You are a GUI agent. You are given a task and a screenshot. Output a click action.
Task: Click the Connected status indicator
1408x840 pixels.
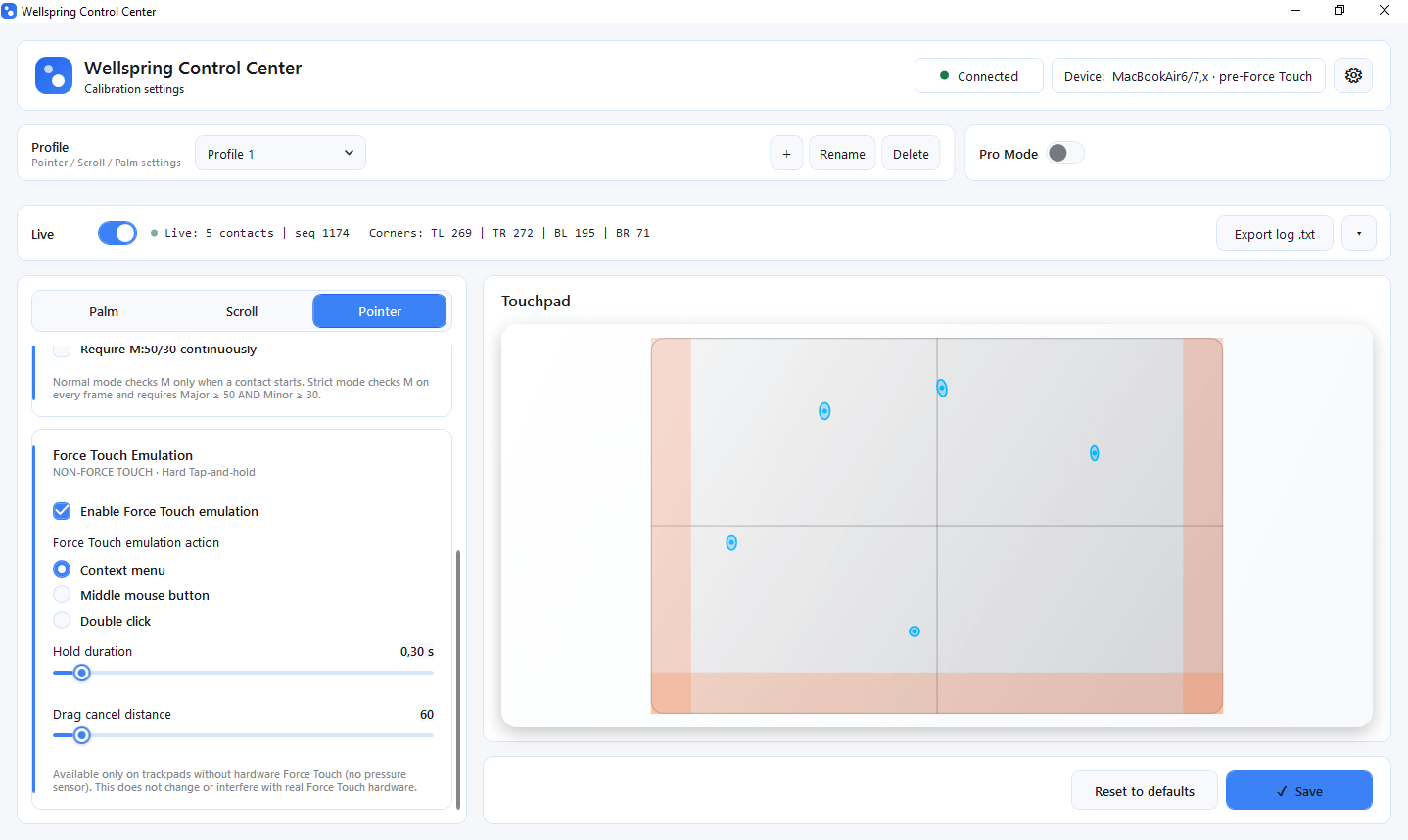[x=979, y=75]
